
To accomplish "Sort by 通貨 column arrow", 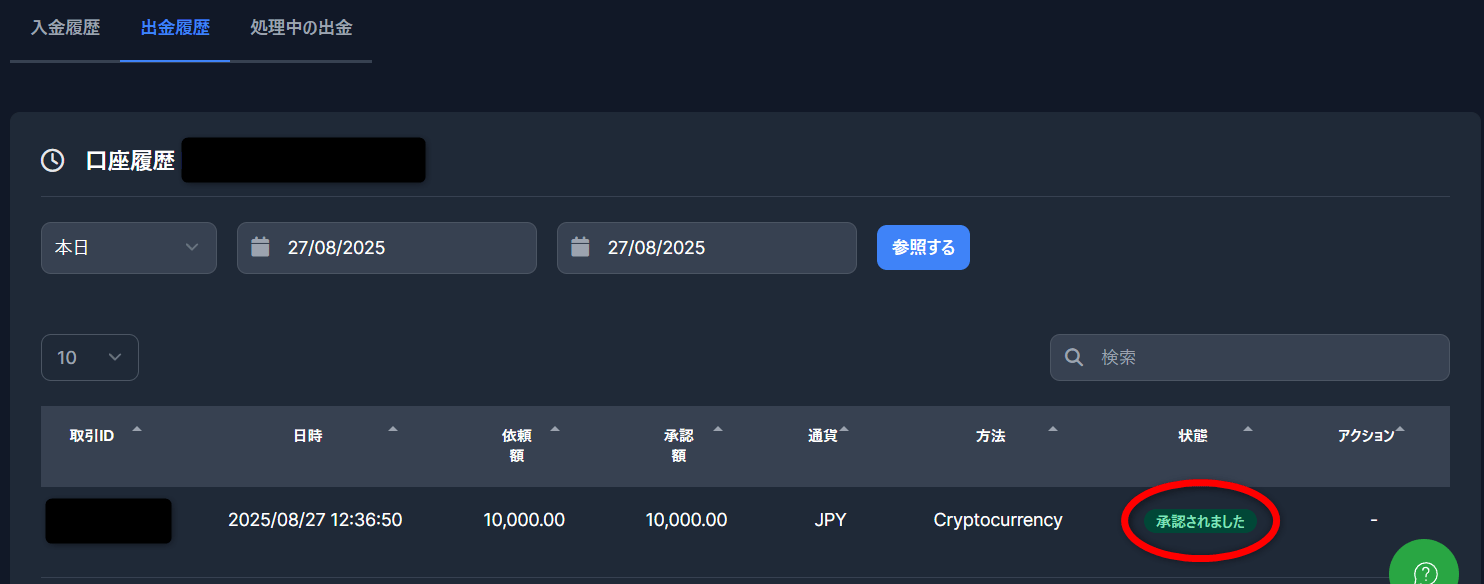I will (x=844, y=429).
